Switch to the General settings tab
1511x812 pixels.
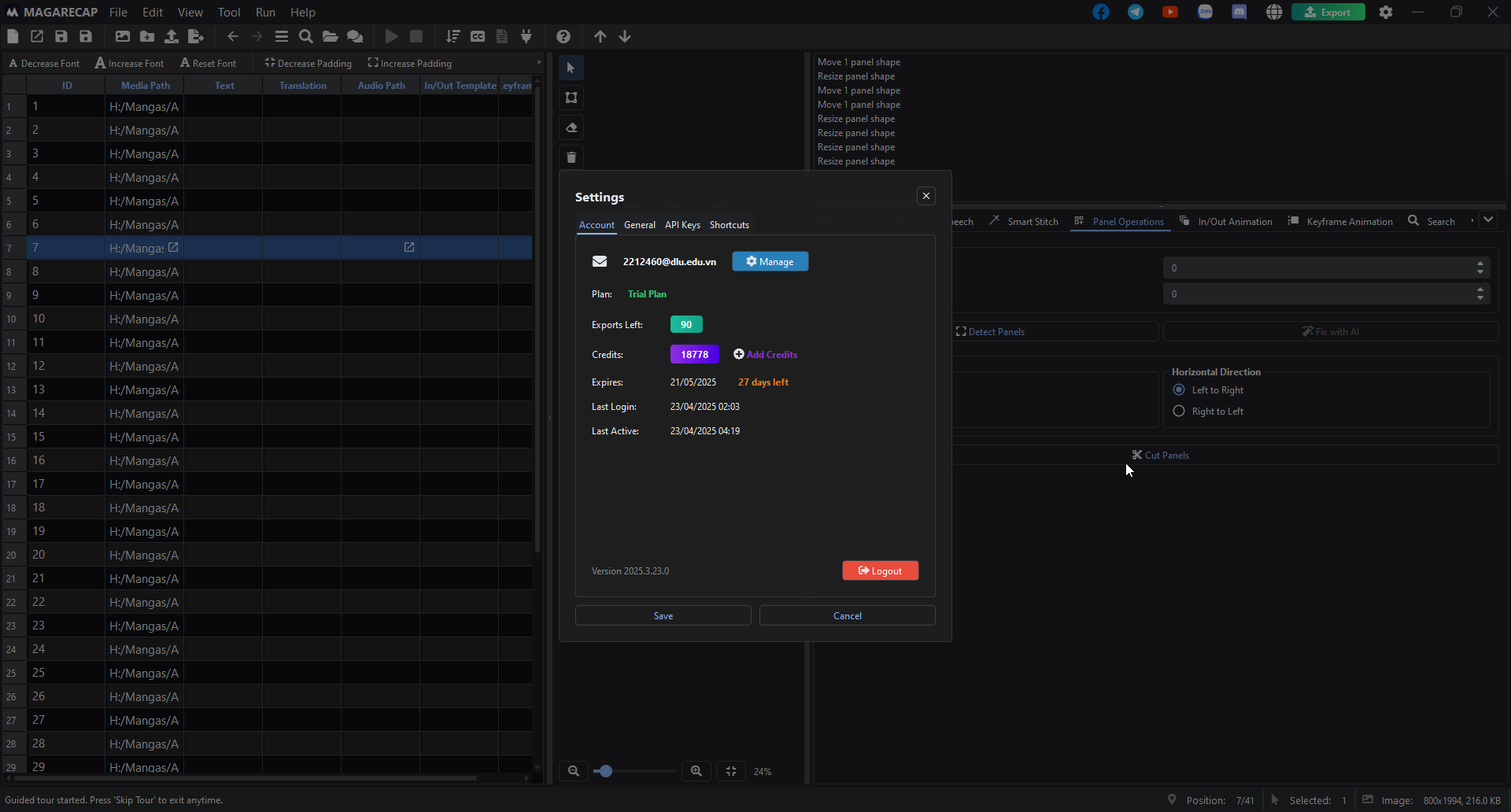[x=640, y=225]
